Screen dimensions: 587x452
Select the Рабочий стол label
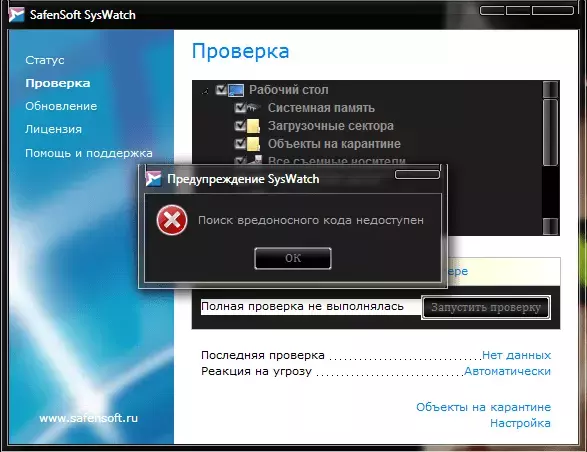[x=289, y=90]
